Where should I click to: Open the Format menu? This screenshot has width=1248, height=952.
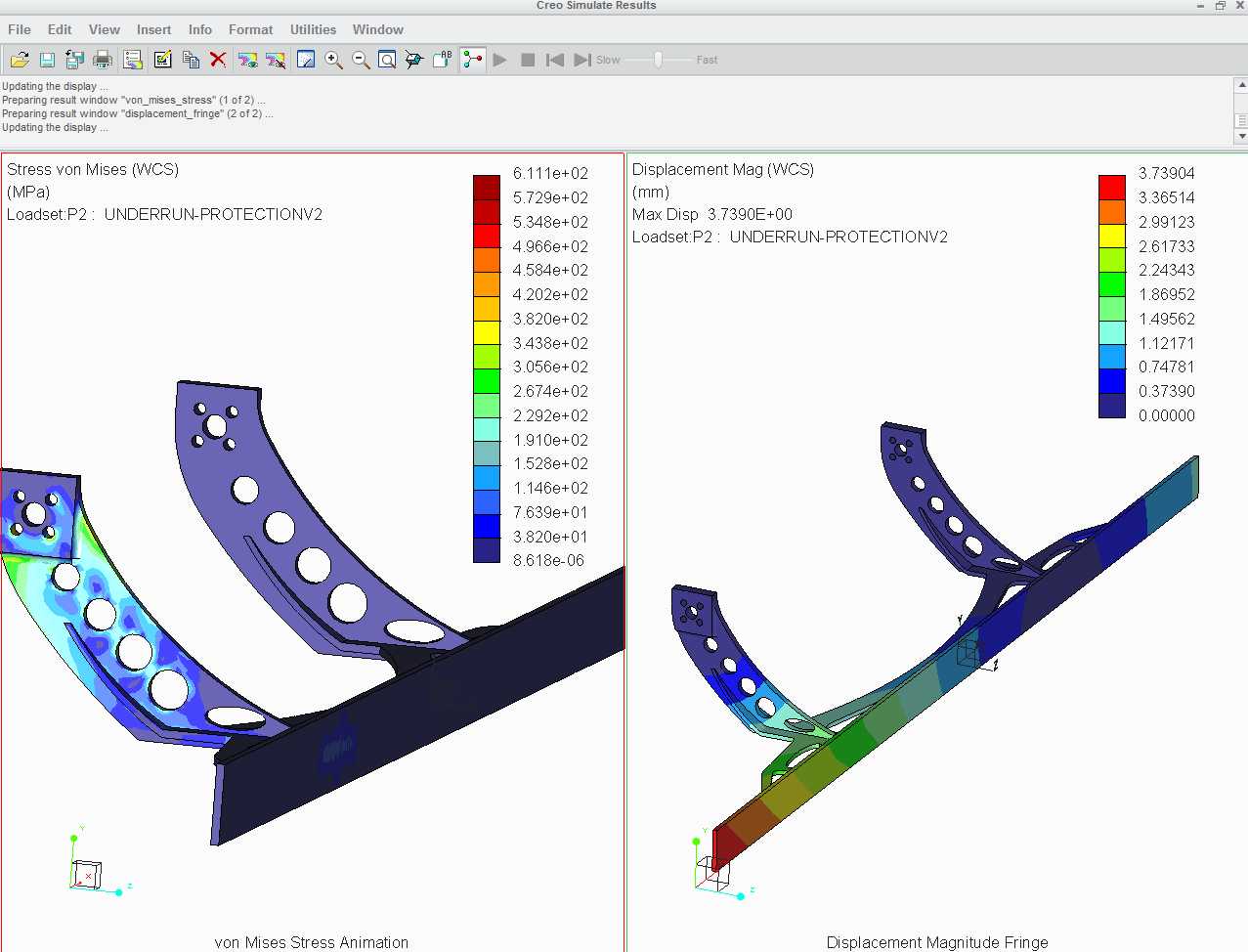pyautogui.click(x=250, y=29)
